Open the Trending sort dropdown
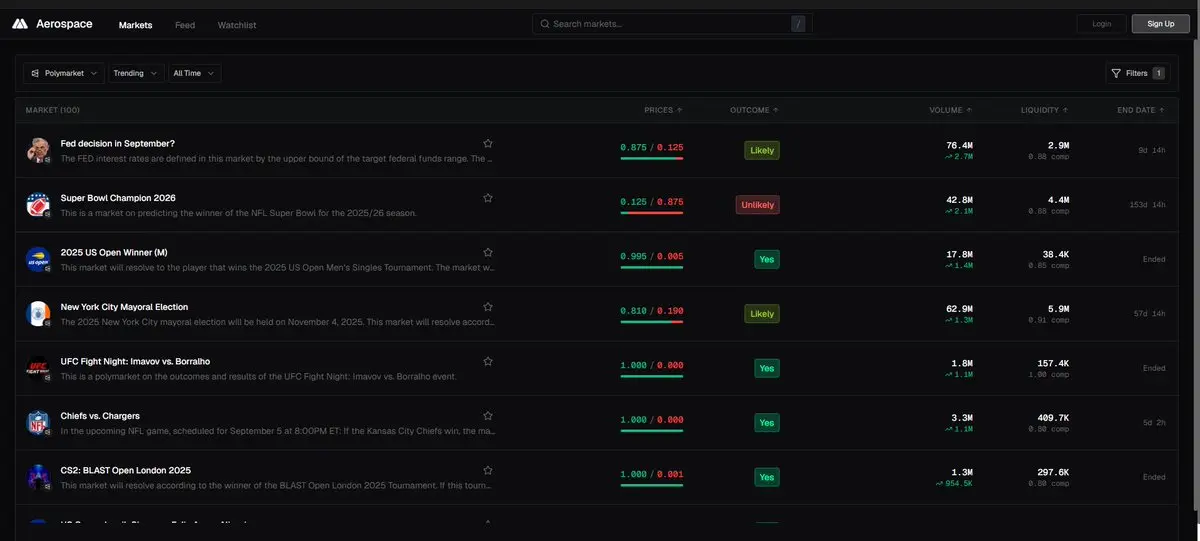The width and height of the screenshot is (1200, 541). 136,73
